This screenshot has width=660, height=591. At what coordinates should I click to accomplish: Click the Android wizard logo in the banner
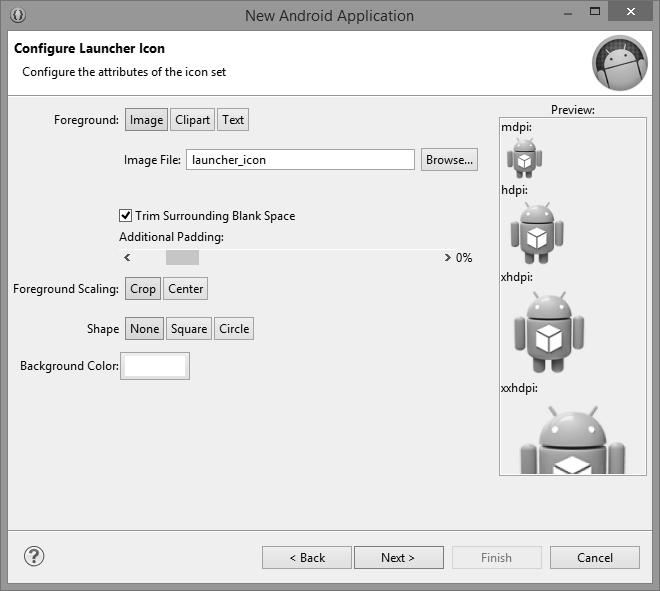tap(620, 63)
